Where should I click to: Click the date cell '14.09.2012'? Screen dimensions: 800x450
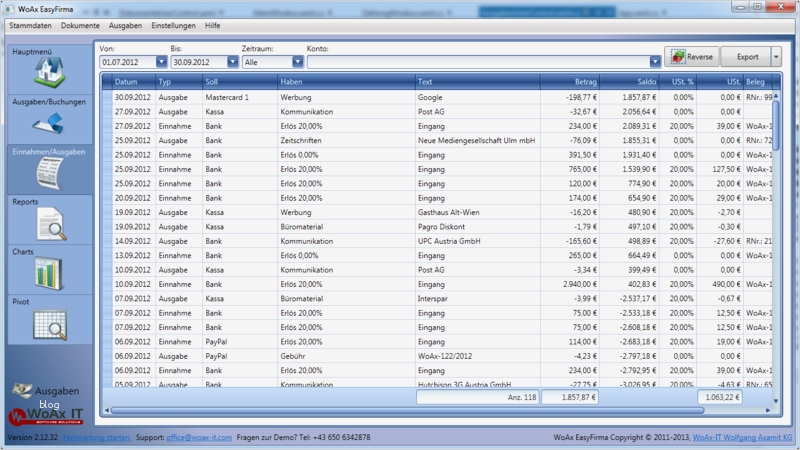point(133,241)
